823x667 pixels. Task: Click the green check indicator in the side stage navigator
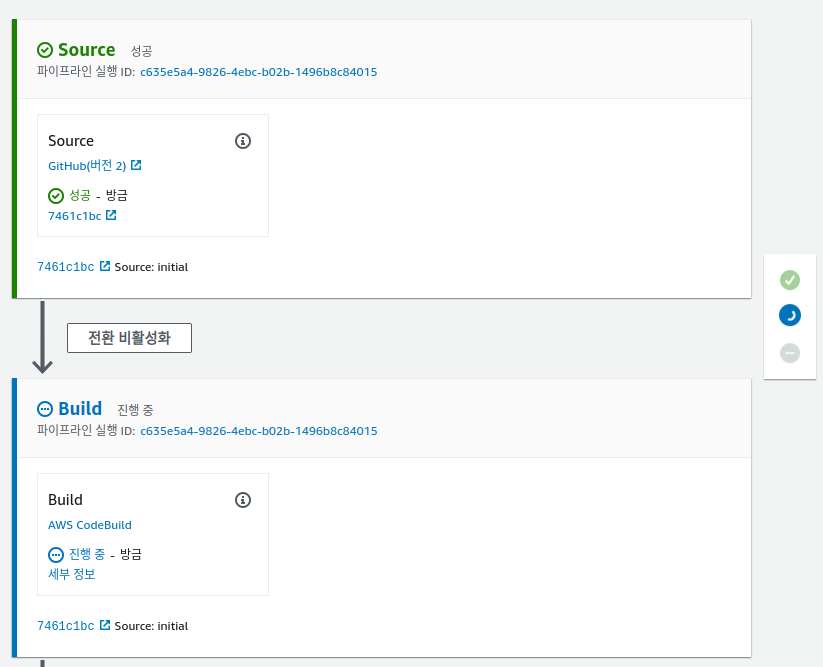pos(789,280)
